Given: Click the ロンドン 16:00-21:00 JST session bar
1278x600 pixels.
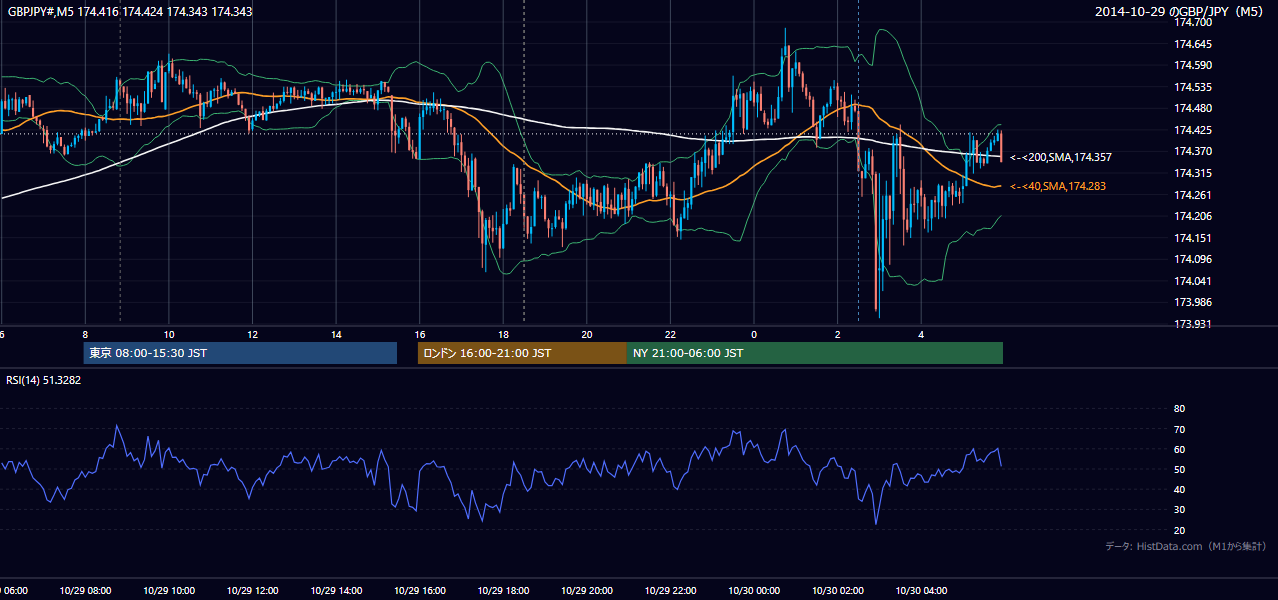Looking at the screenshot, I should 522,353.
